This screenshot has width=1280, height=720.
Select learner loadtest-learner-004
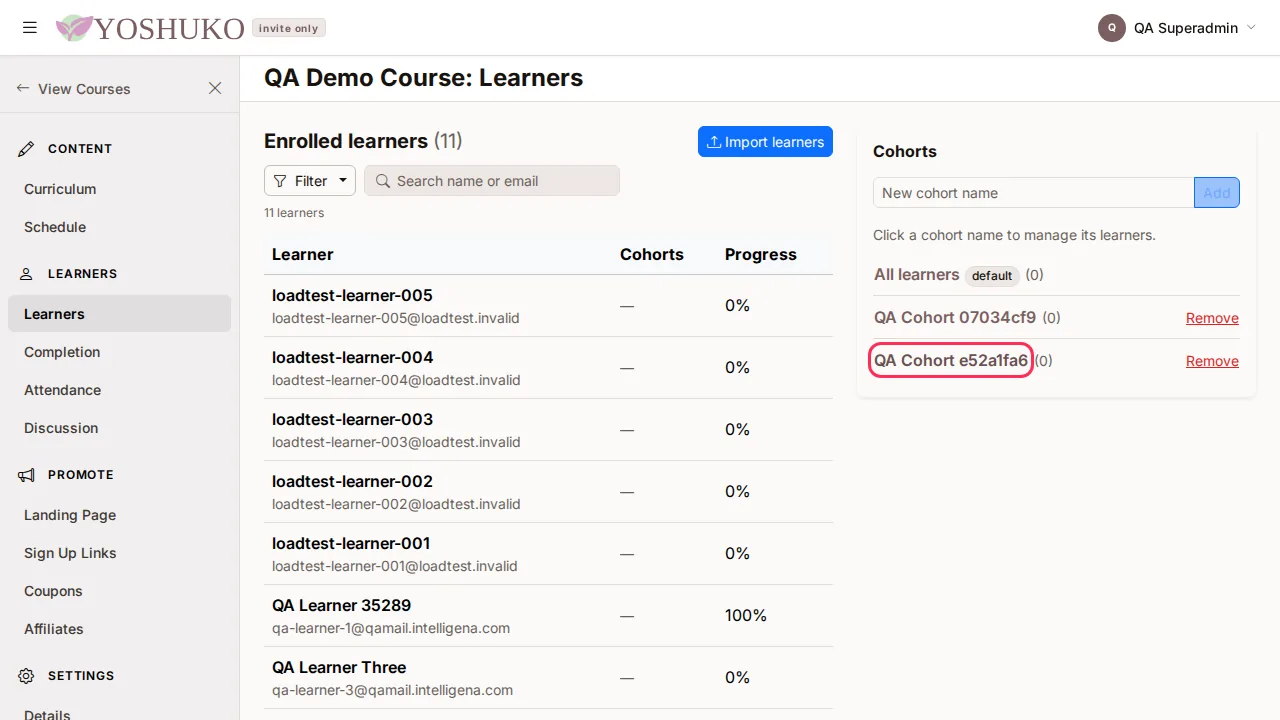[x=352, y=358]
